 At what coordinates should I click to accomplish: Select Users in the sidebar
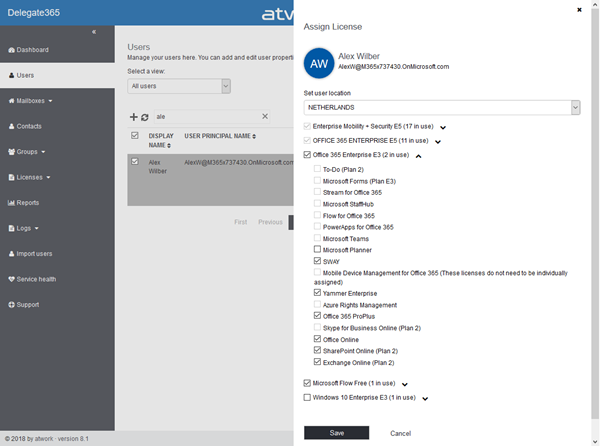click(21, 75)
